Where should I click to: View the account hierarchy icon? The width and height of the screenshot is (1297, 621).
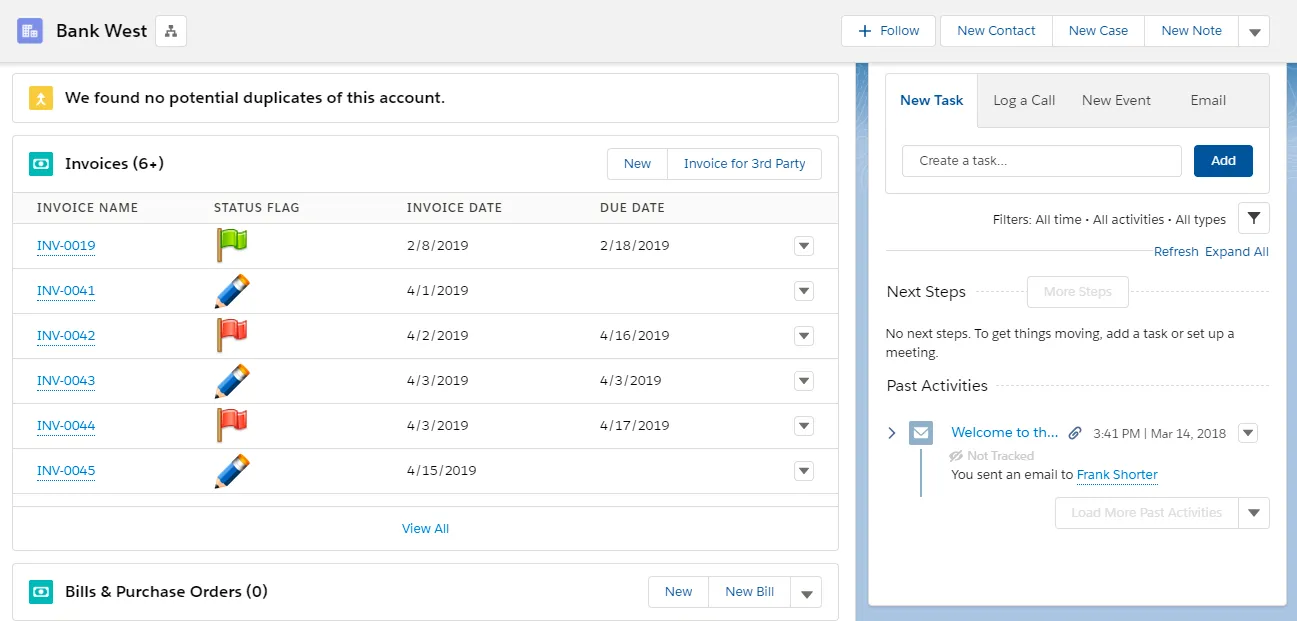(x=171, y=31)
